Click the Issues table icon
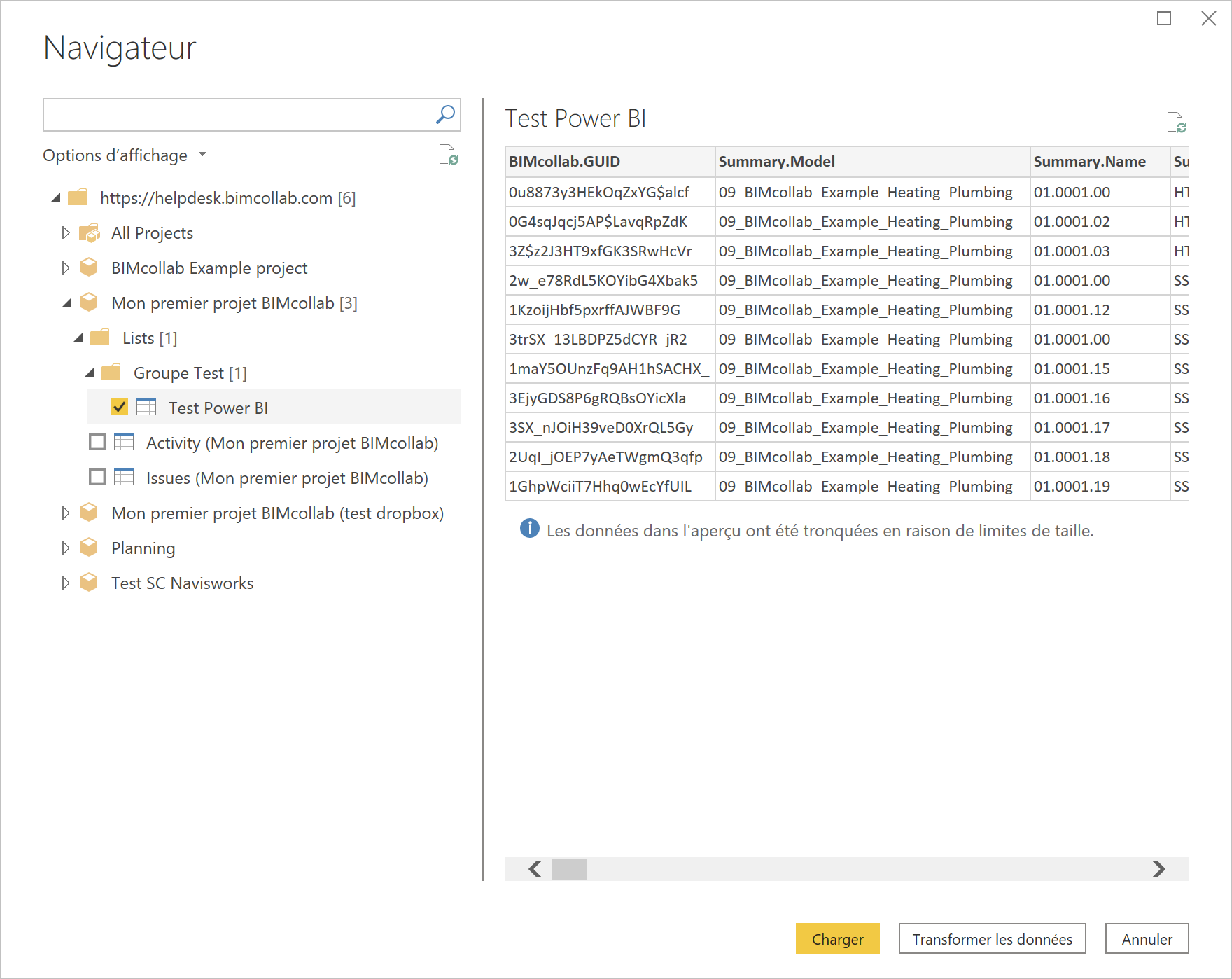Viewport: 1232px width, 979px height. pos(124,477)
